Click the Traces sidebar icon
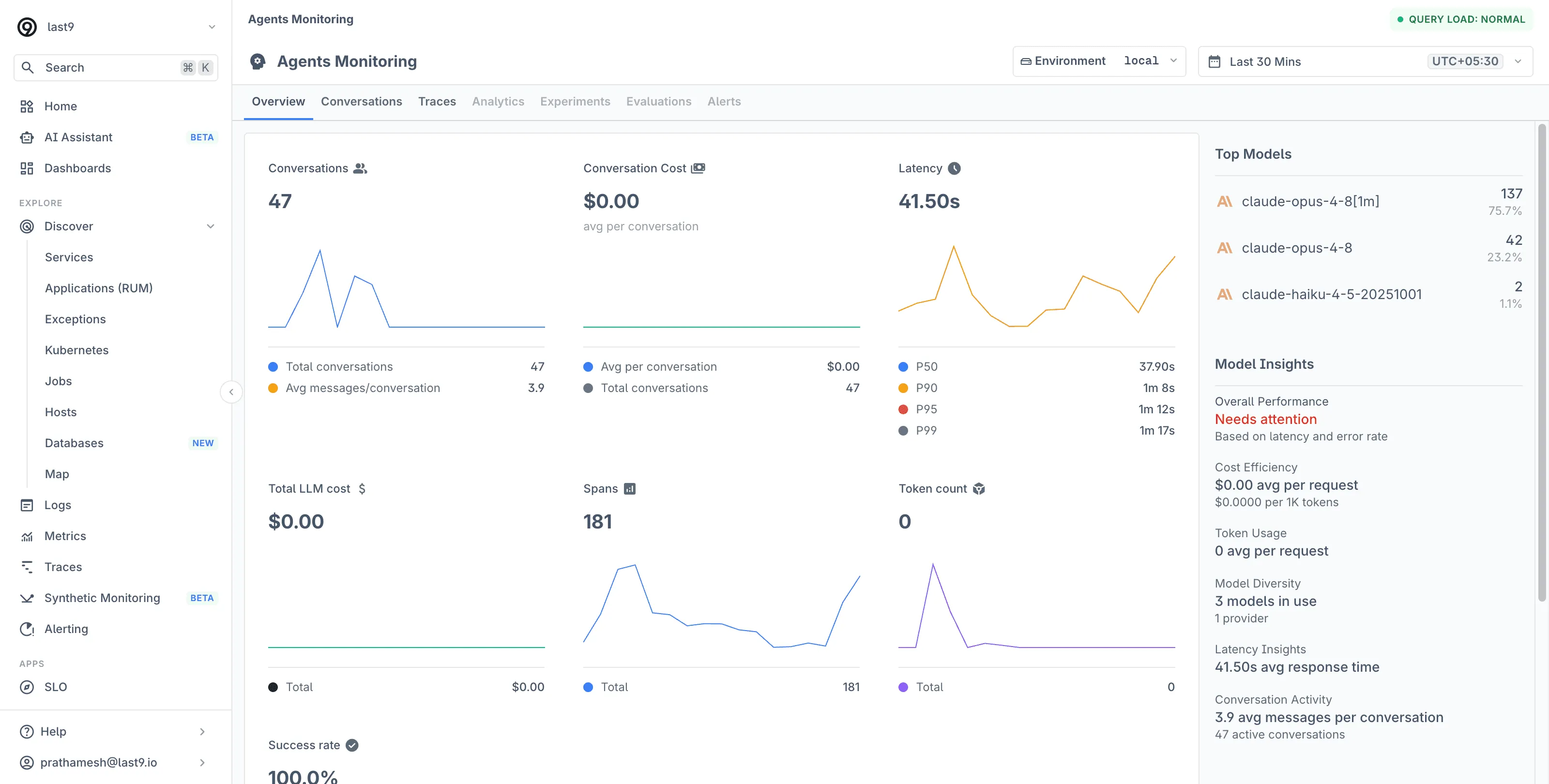Image resolution: width=1549 pixels, height=784 pixels. (x=27, y=567)
